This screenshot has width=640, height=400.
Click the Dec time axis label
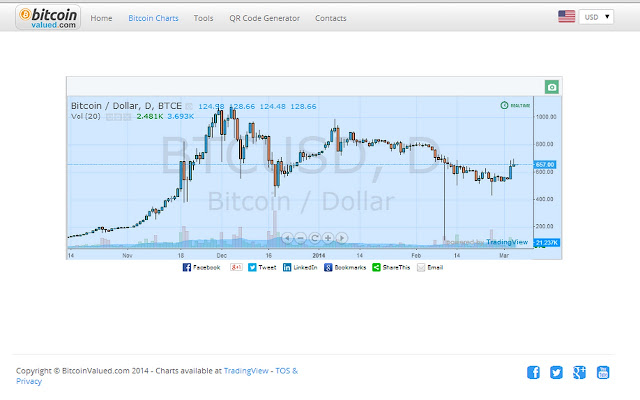click(222, 256)
